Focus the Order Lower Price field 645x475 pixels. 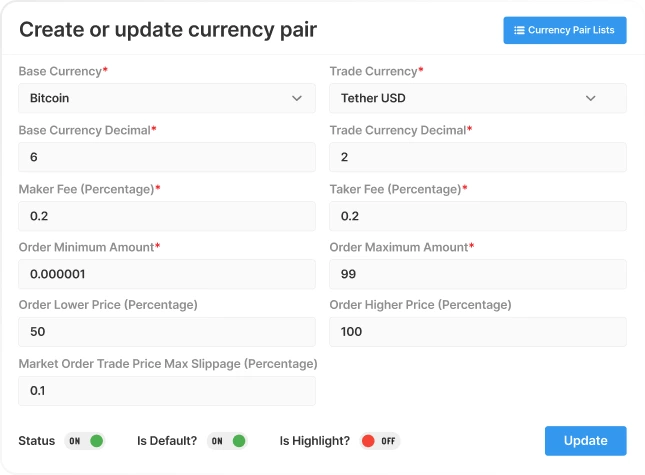point(167,331)
